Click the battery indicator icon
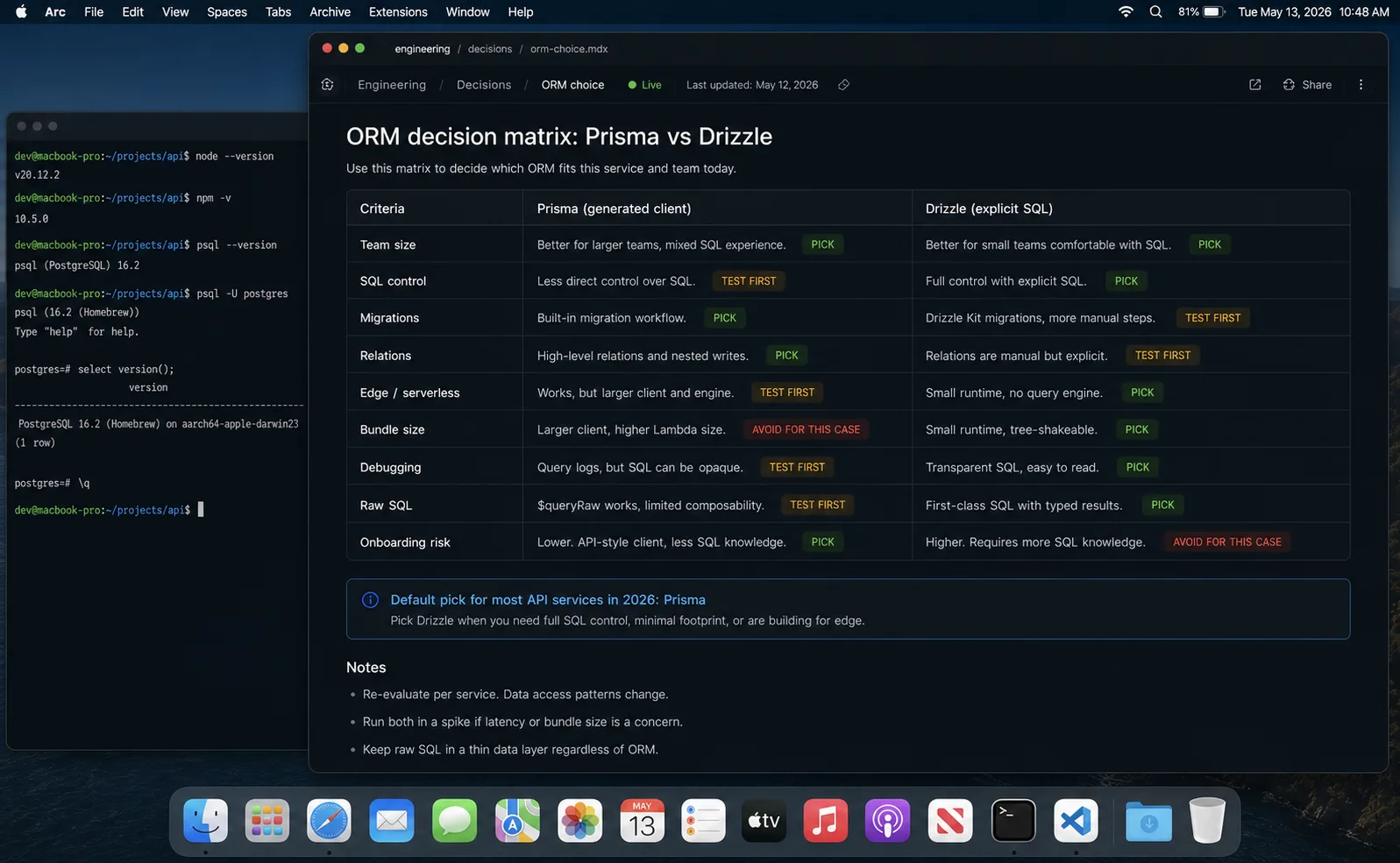This screenshot has height=863, width=1400. (1213, 12)
